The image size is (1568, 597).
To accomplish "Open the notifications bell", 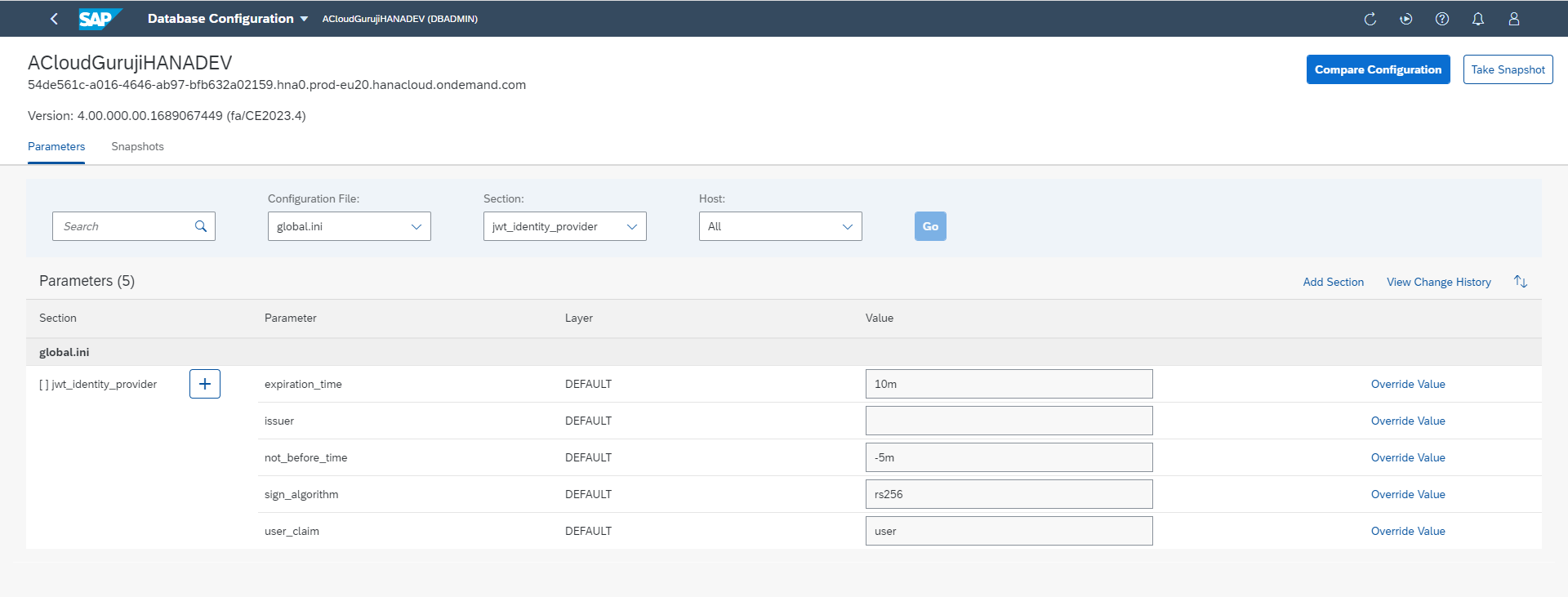I will tap(1477, 19).
